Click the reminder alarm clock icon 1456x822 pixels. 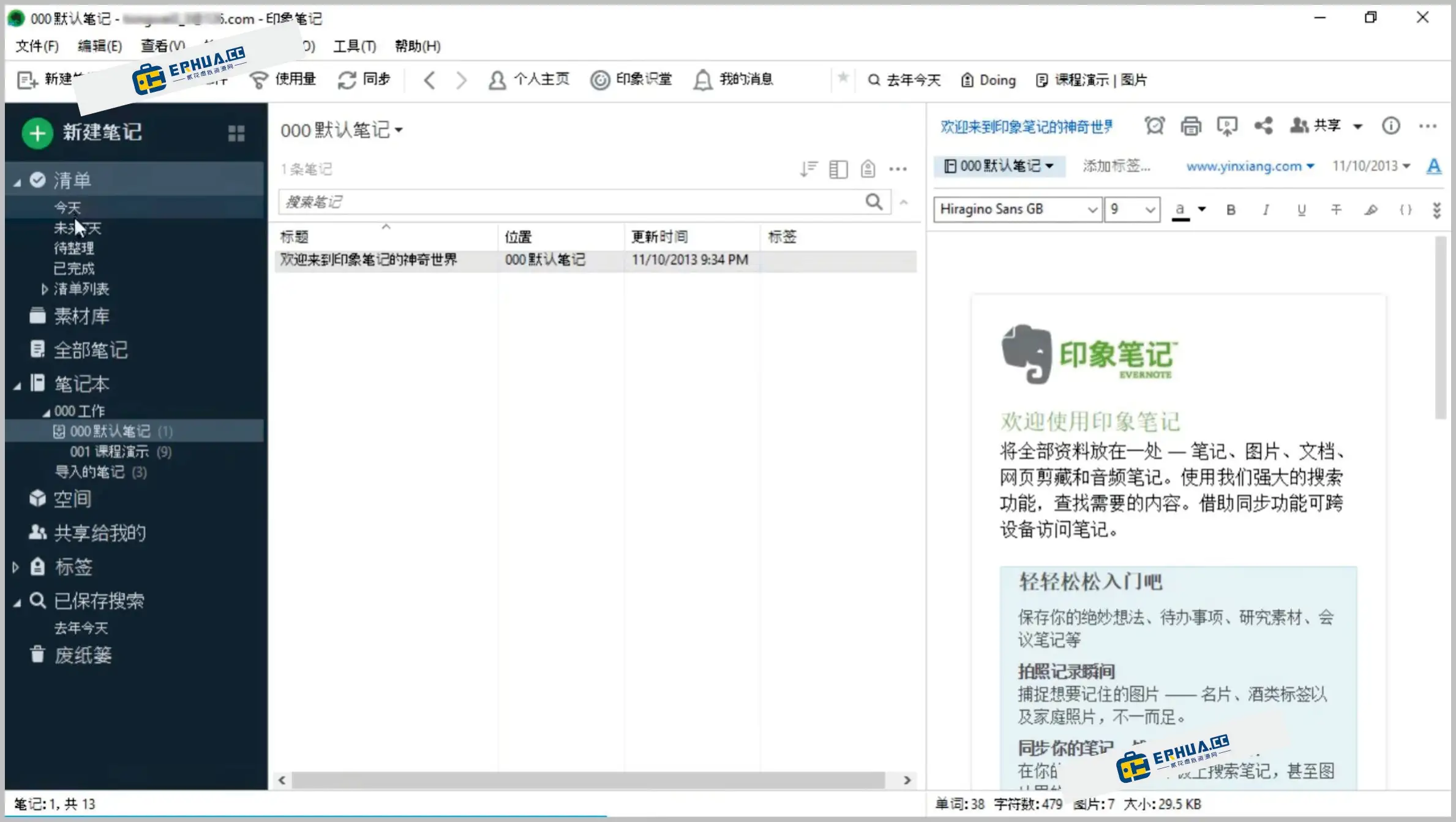tap(1154, 126)
